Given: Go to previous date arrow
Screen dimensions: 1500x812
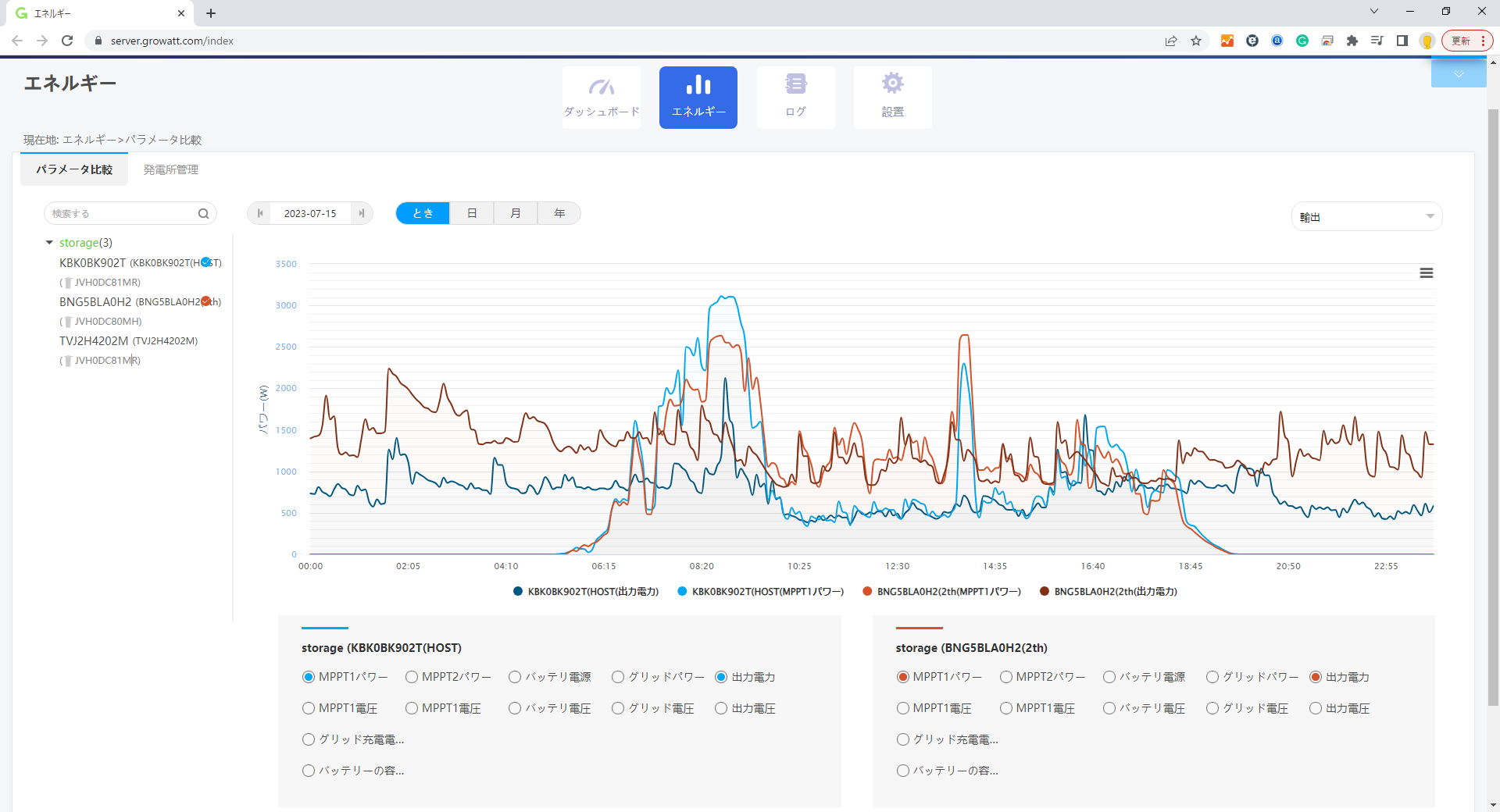Looking at the screenshot, I should pyautogui.click(x=260, y=213).
